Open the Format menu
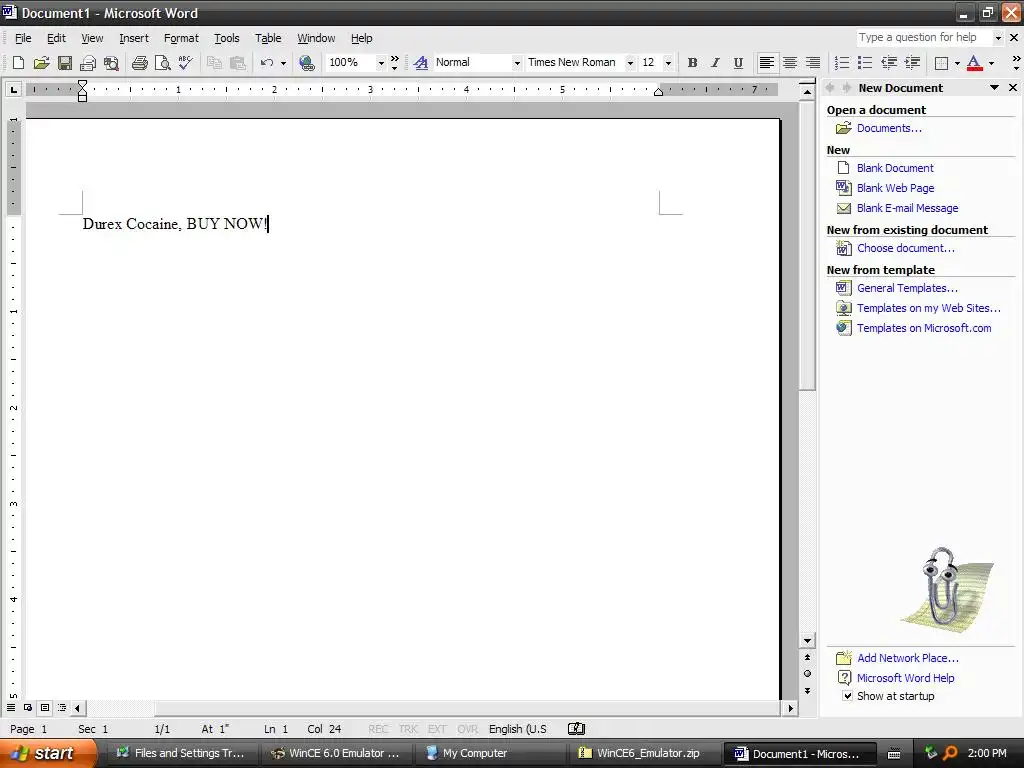 [181, 38]
